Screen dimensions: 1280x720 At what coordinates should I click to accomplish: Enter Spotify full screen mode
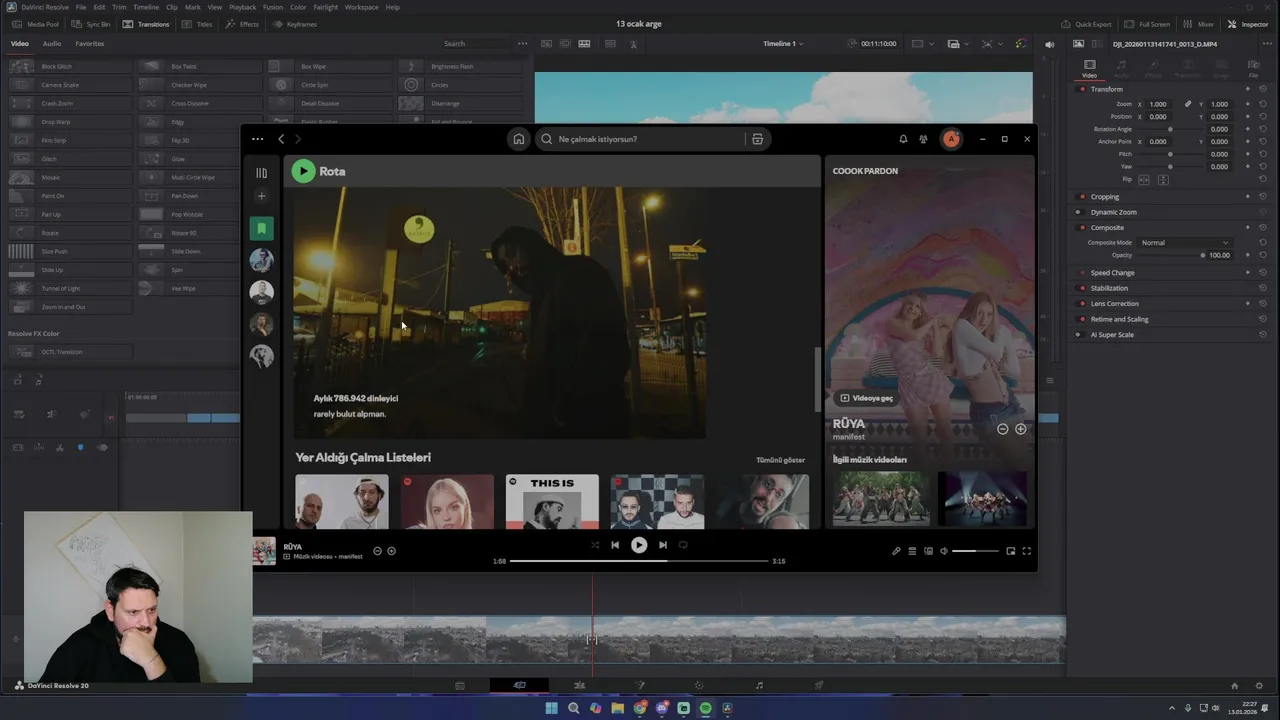point(1026,551)
